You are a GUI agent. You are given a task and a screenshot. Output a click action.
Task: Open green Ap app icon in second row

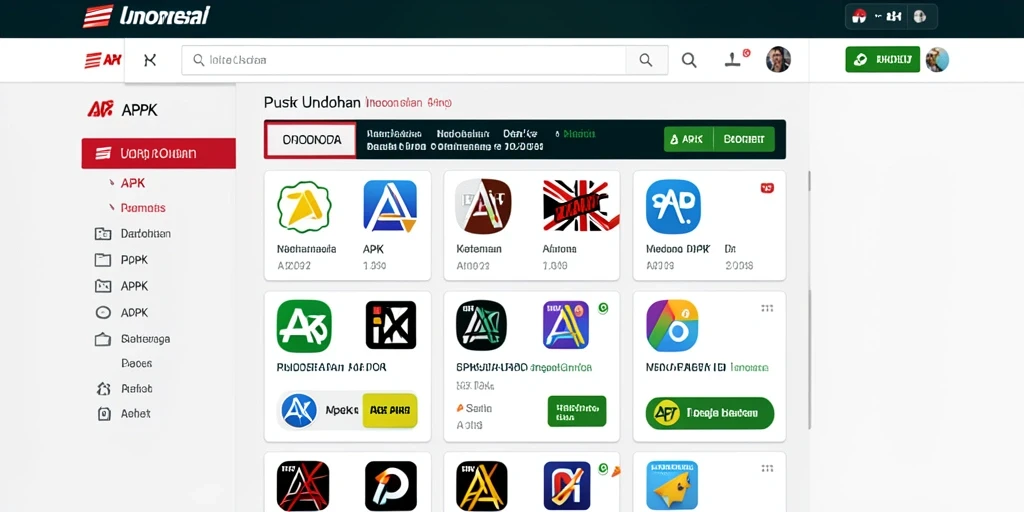[304, 326]
